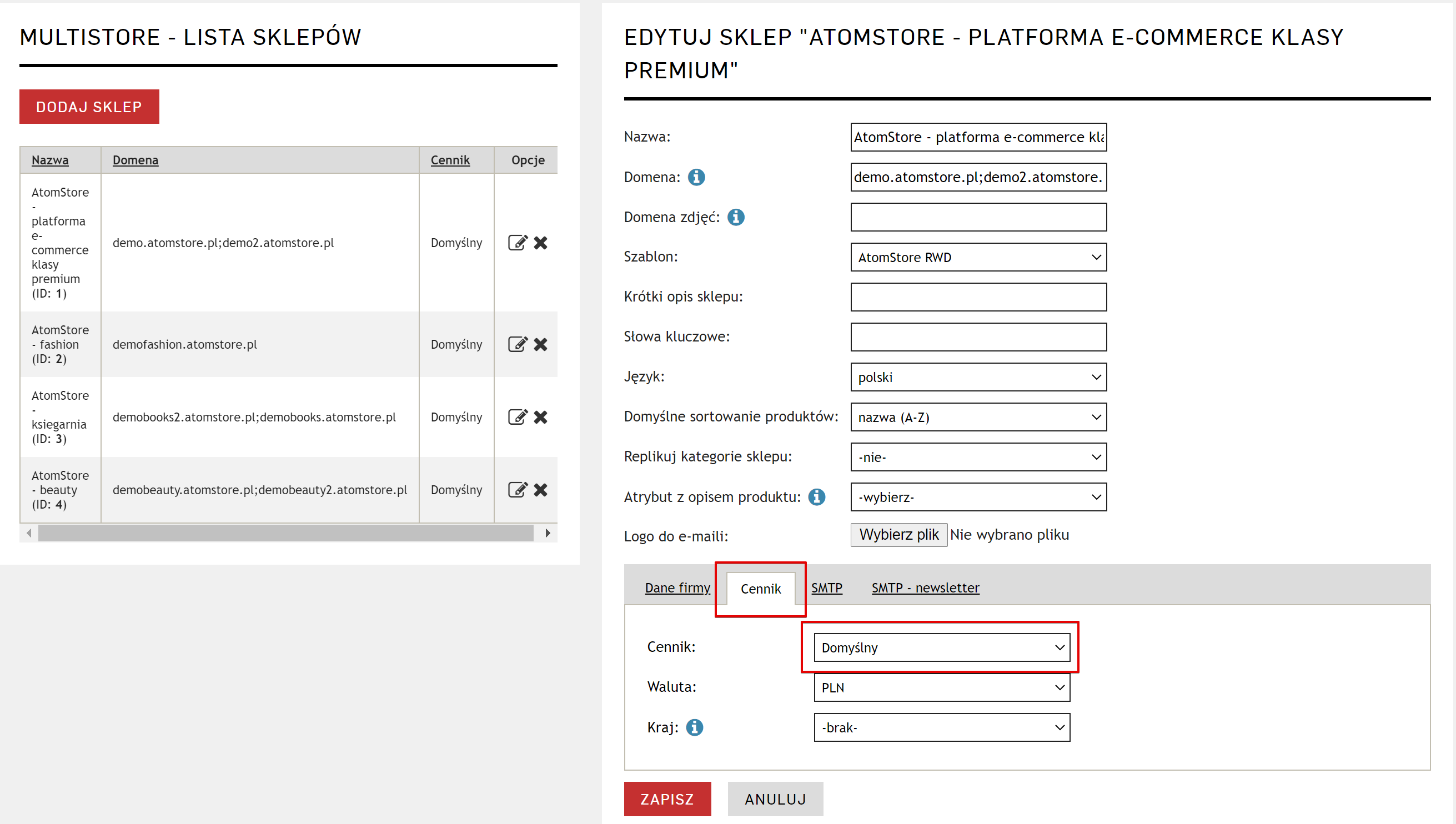
Task: Choose a currency in Waluta dropdown
Action: [x=941, y=687]
